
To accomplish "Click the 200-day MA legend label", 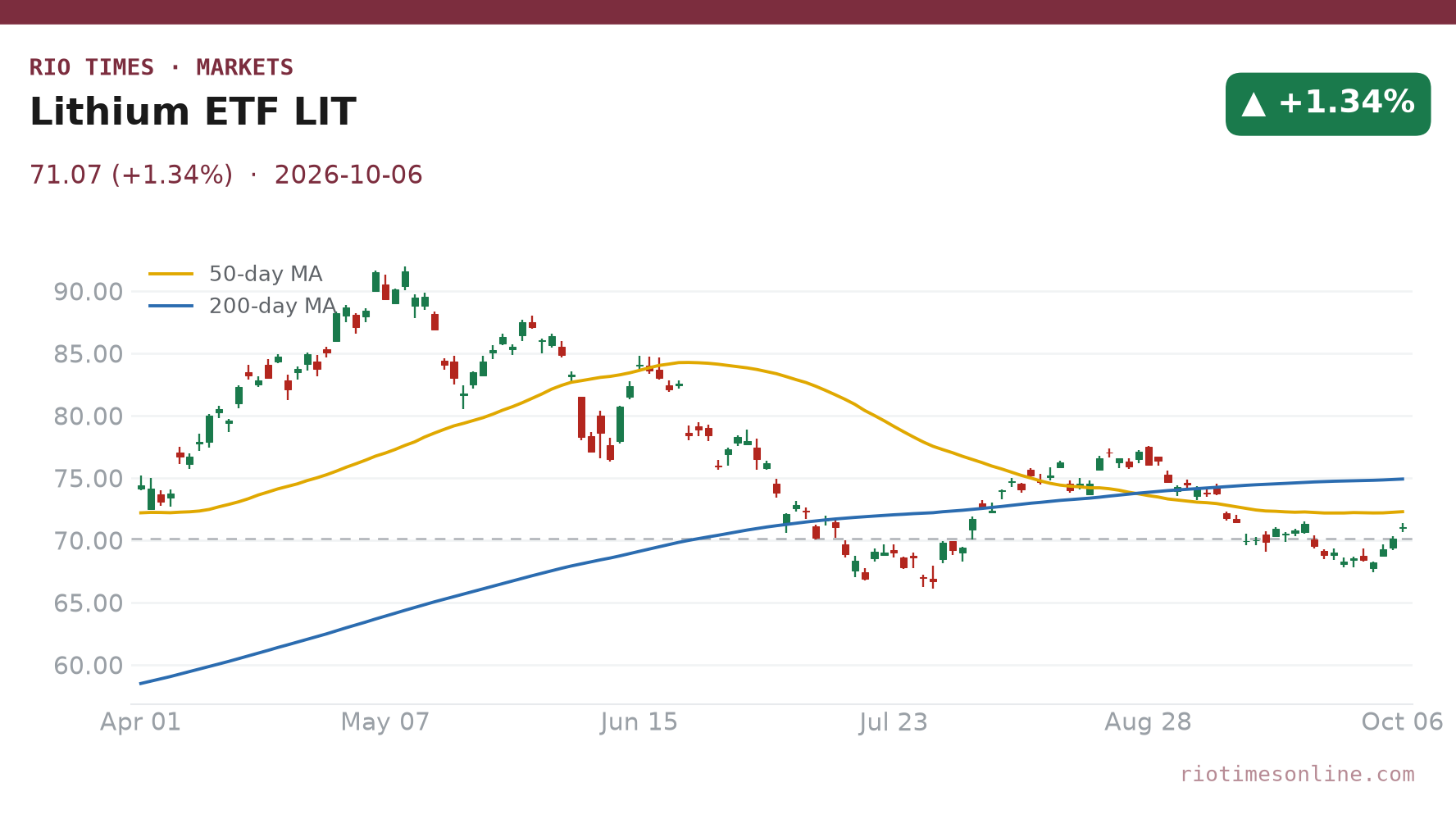I will point(272,306).
